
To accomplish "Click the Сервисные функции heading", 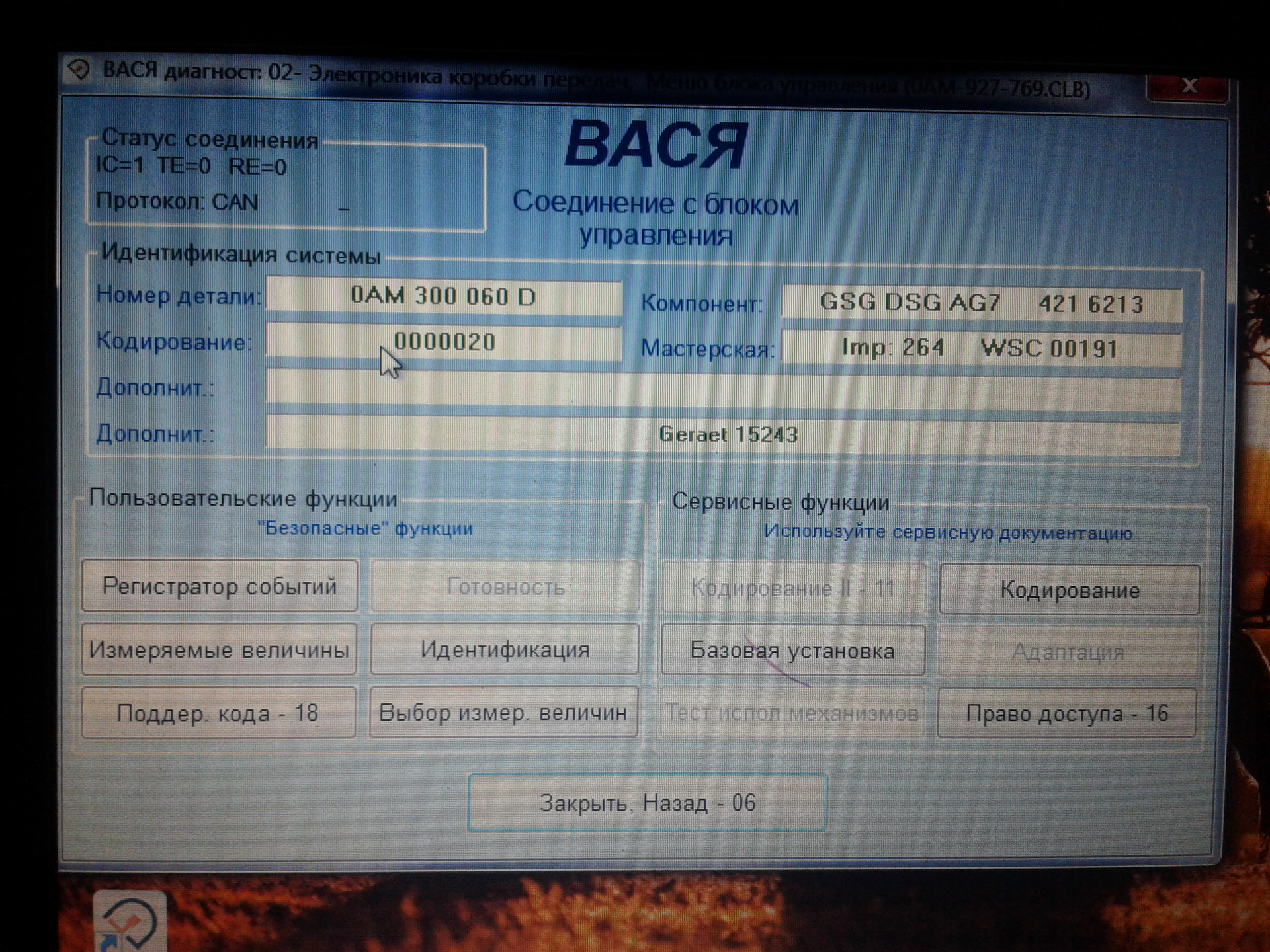I will tap(781, 502).
